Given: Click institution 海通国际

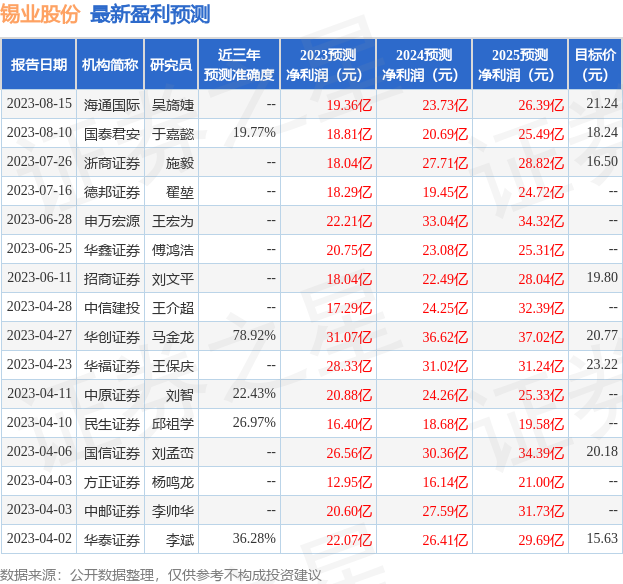Looking at the screenshot, I should (112, 105).
